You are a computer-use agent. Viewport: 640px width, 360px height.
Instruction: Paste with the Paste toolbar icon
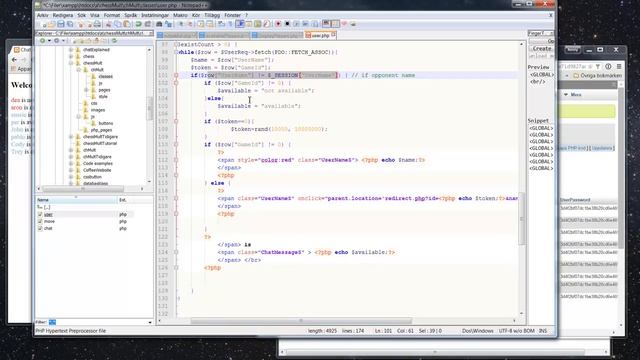tap(127, 24)
